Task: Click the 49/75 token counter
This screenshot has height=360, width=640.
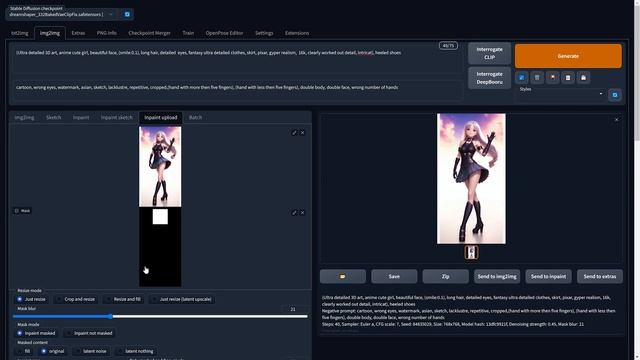Action: click(448, 46)
